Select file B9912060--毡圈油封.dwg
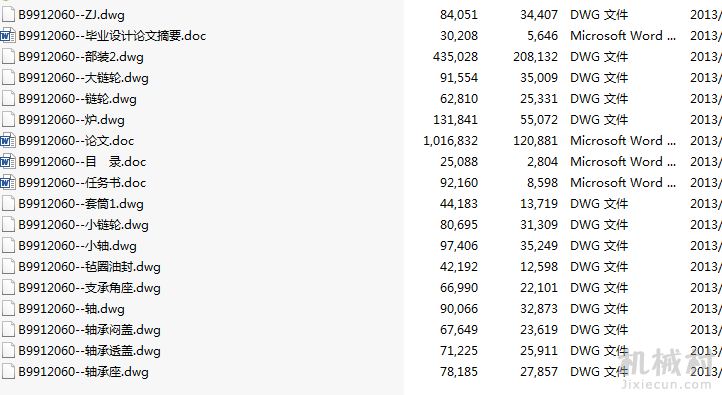 click(x=89, y=267)
